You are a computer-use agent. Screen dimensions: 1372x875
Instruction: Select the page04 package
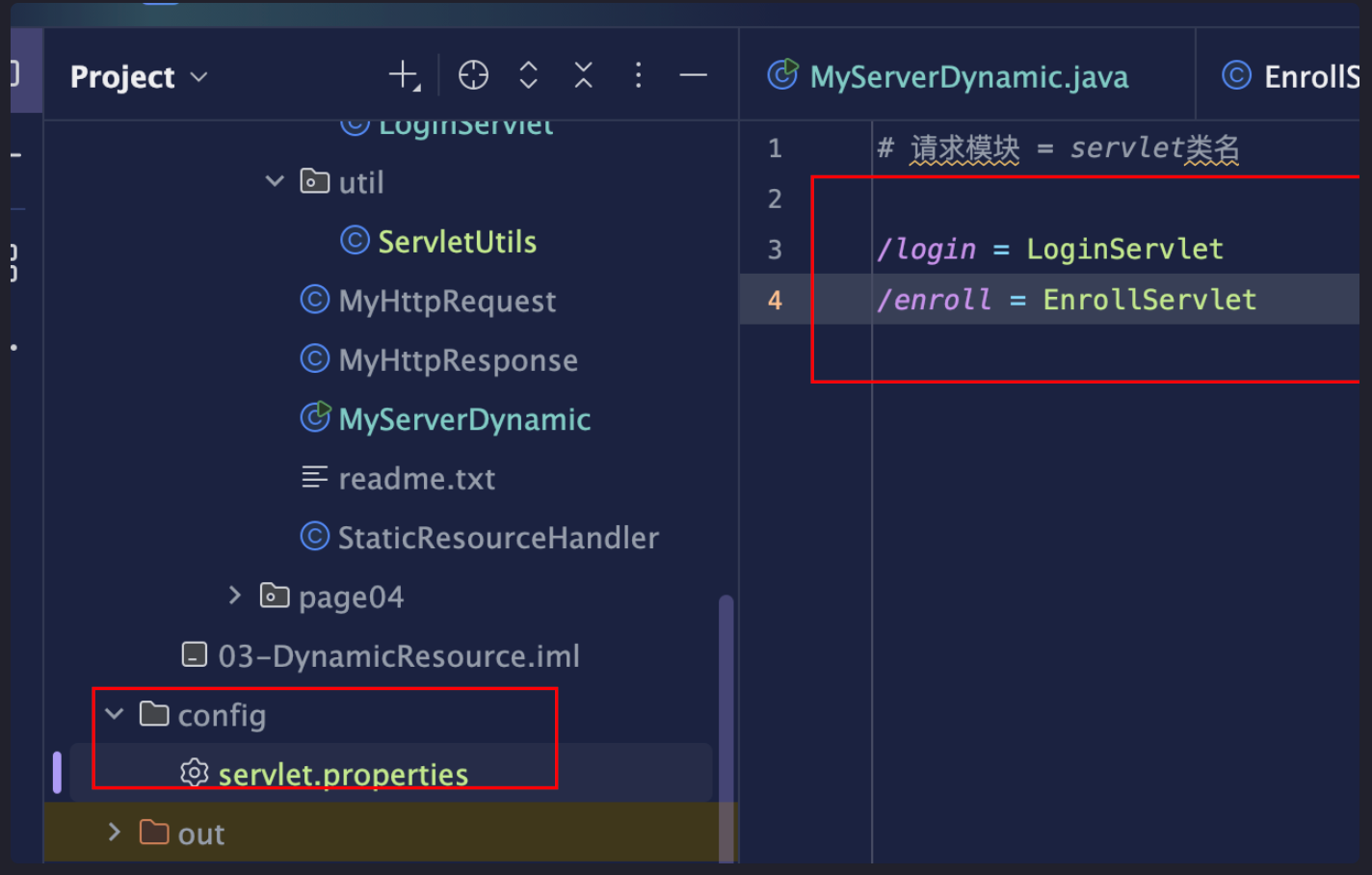click(x=351, y=597)
